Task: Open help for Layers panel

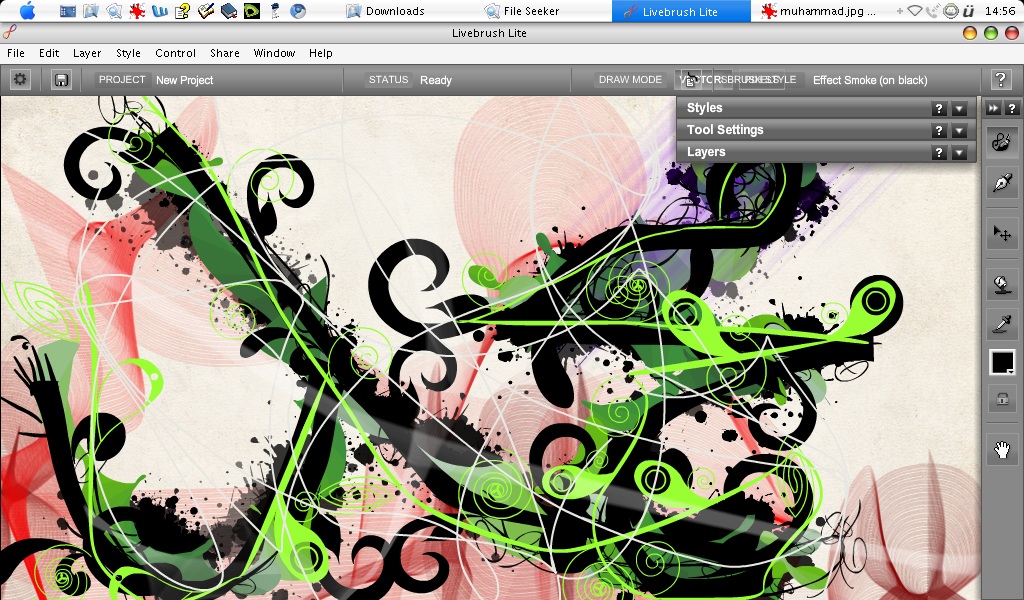Action: coord(938,153)
